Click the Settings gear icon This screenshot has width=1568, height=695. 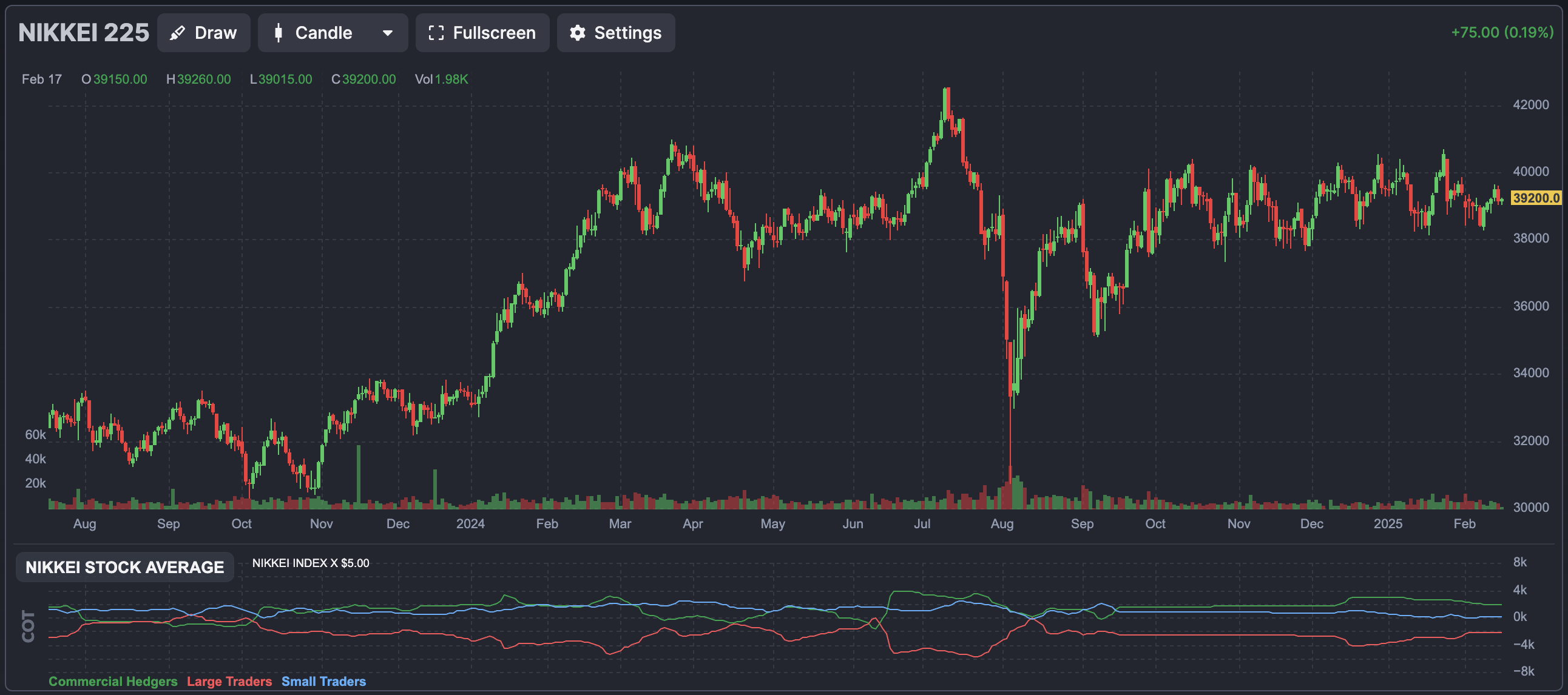pos(577,33)
